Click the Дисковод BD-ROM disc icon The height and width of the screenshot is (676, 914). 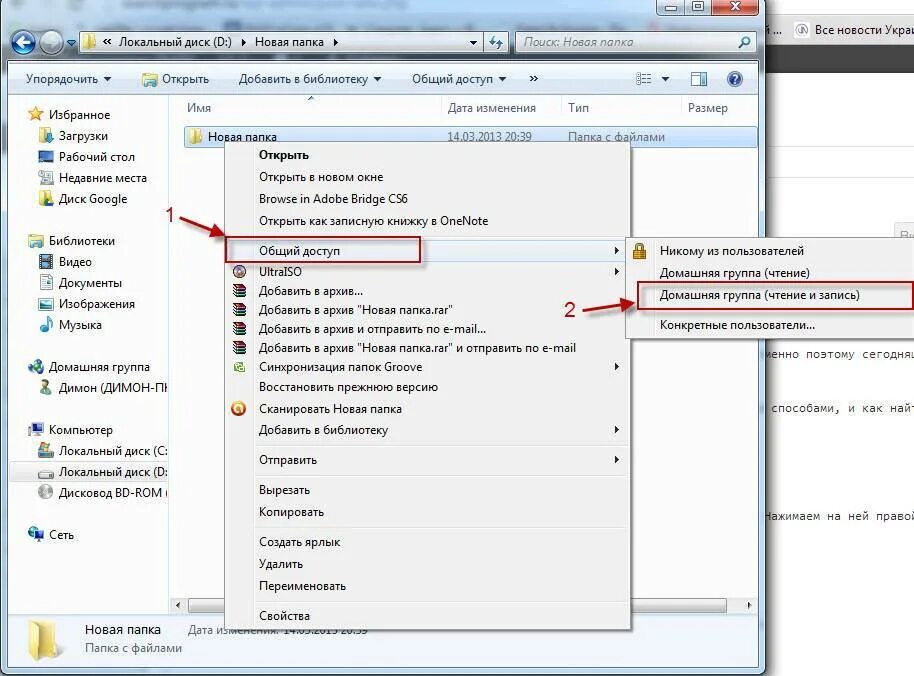click(x=45, y=492)
